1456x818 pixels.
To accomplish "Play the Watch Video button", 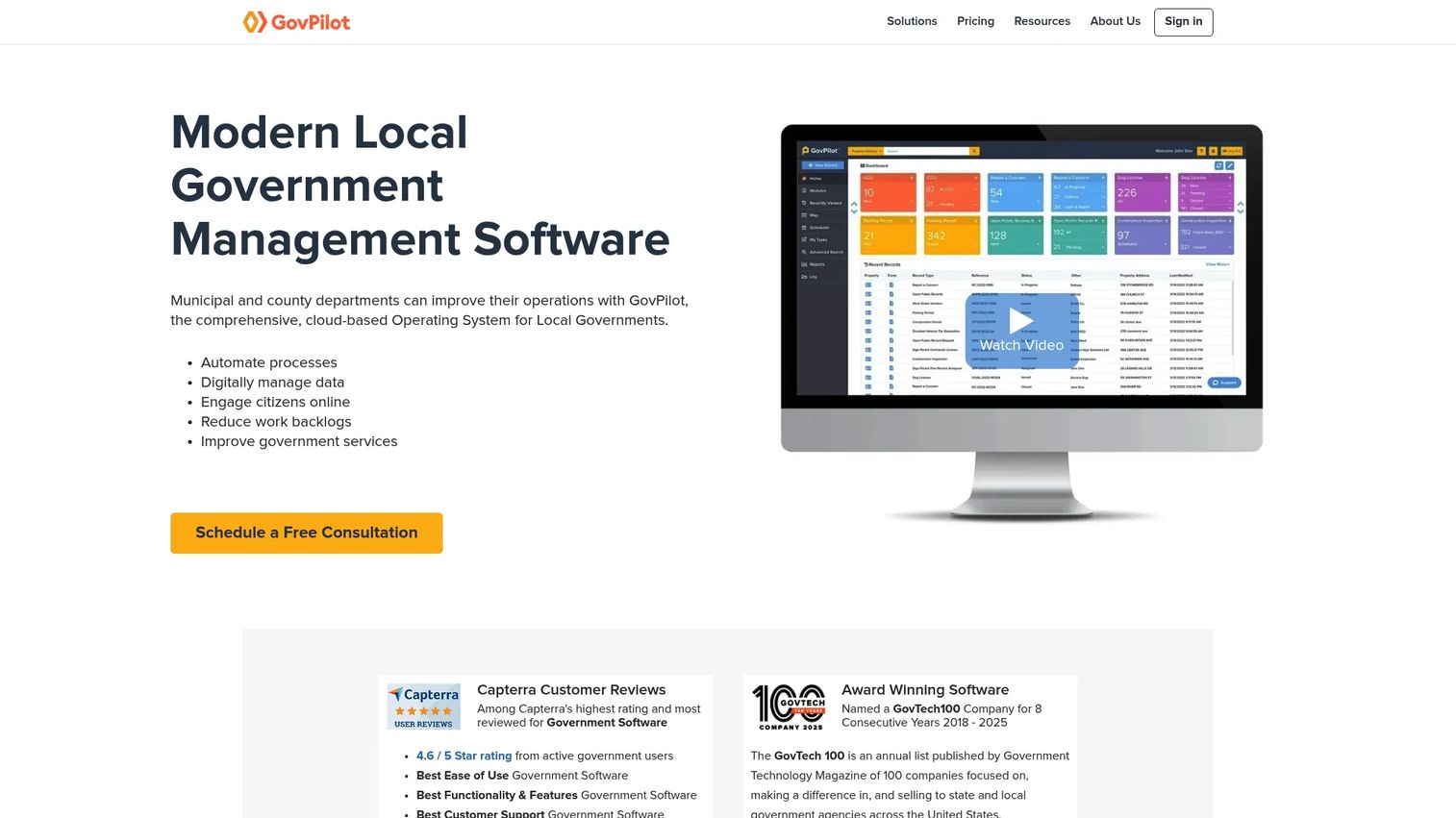I will click(x=1021, y=330).
